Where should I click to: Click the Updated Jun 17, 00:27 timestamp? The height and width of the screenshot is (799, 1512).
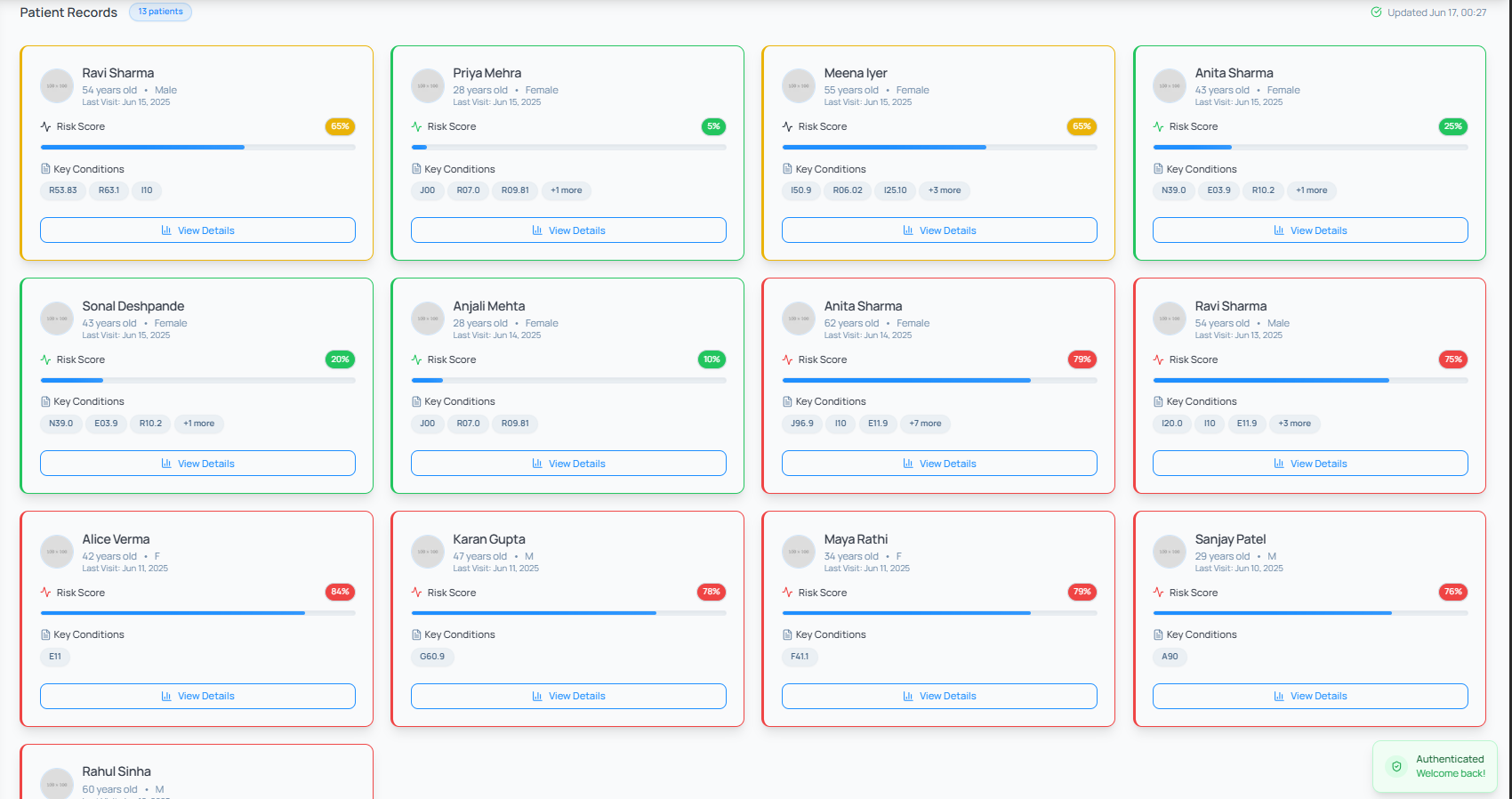[1436, 12]
